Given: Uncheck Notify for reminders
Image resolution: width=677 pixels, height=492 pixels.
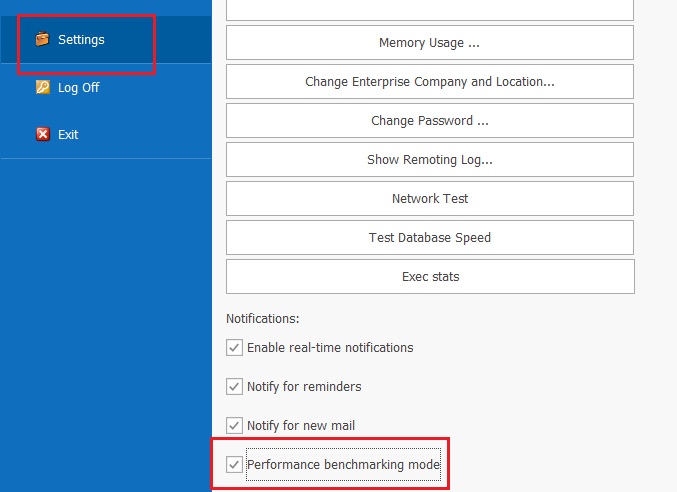Looking at the screenshot, I should point(234,386).
